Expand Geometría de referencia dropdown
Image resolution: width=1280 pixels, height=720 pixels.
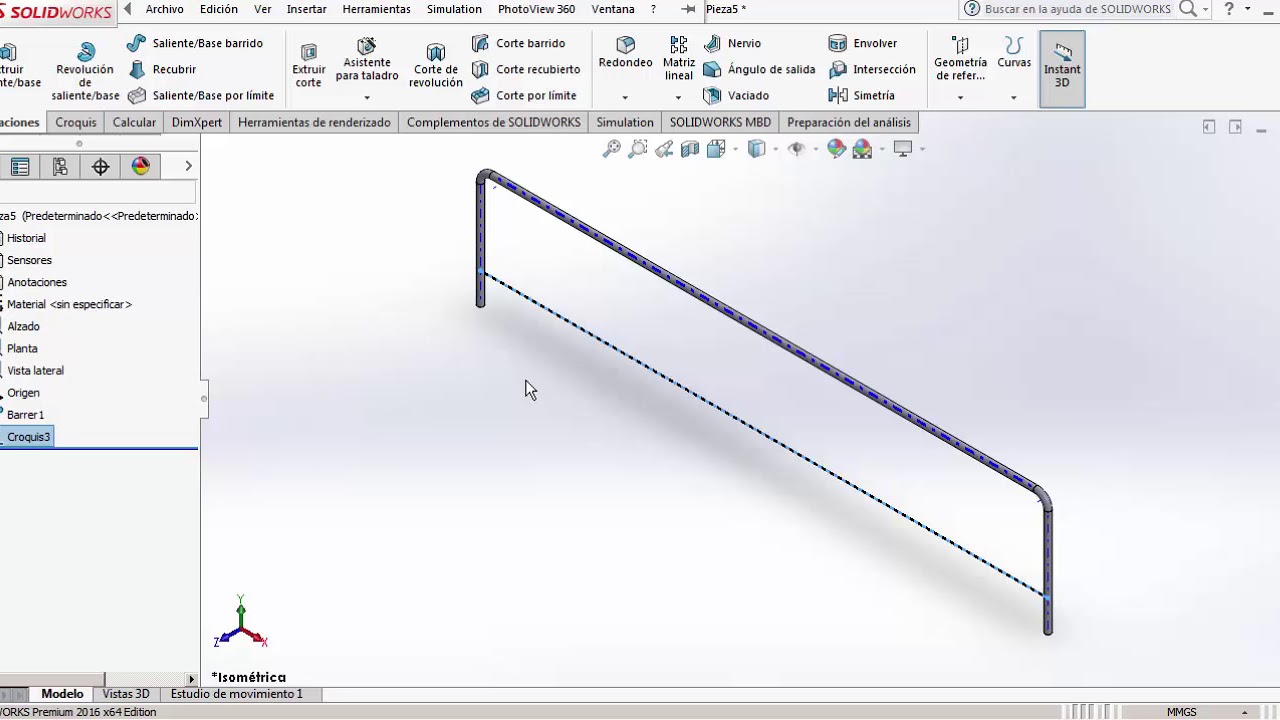click(x=960, y=98)
